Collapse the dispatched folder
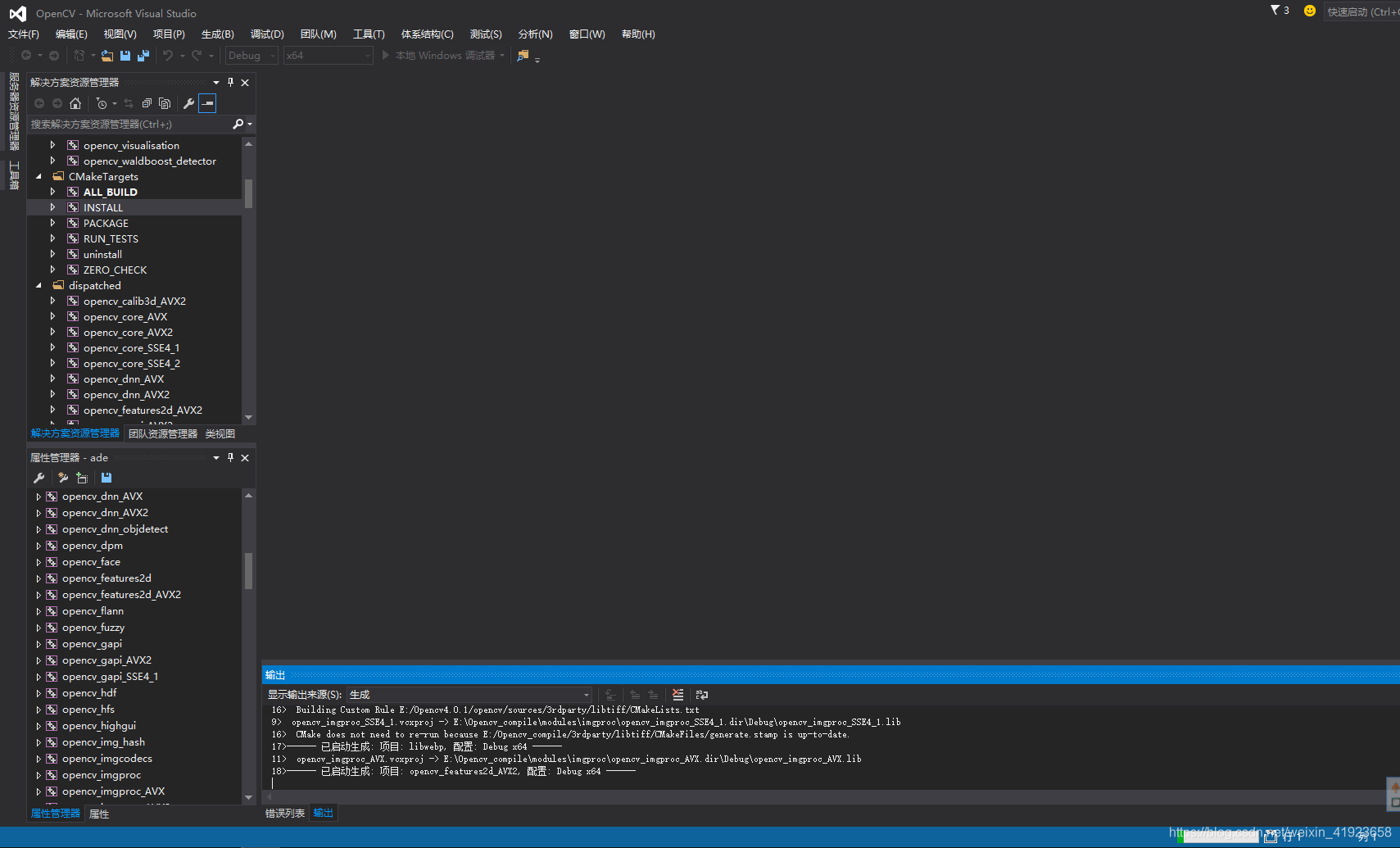Viewport: 1400px width, 848px height. tap(39, 285)
